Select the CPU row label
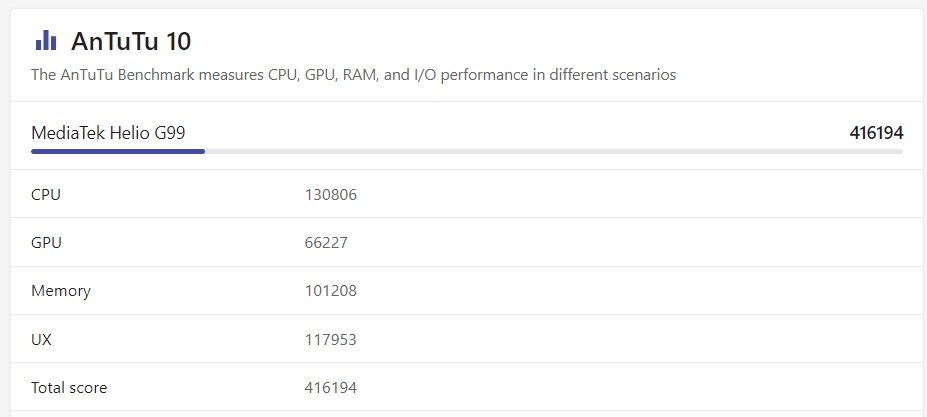Screen dimensions: 927x417 [x=46, y=194]
